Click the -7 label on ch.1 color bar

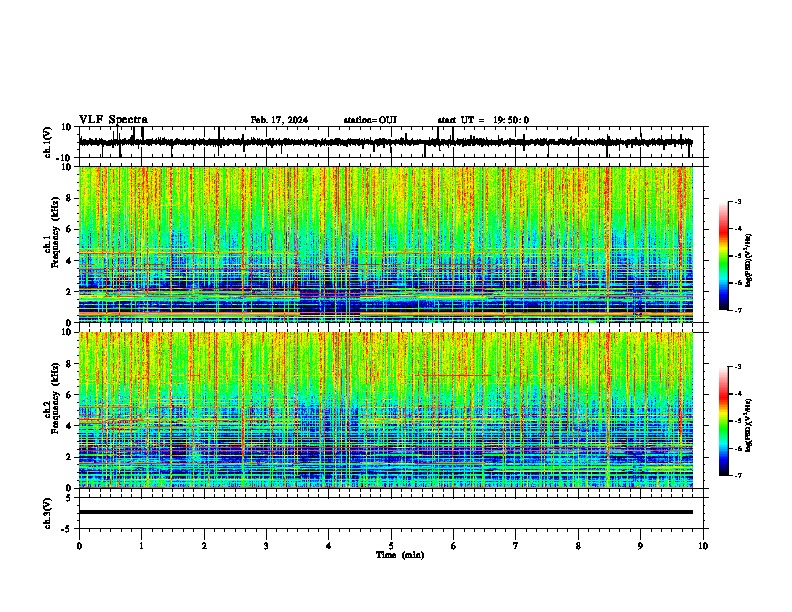tap(737, 310)
